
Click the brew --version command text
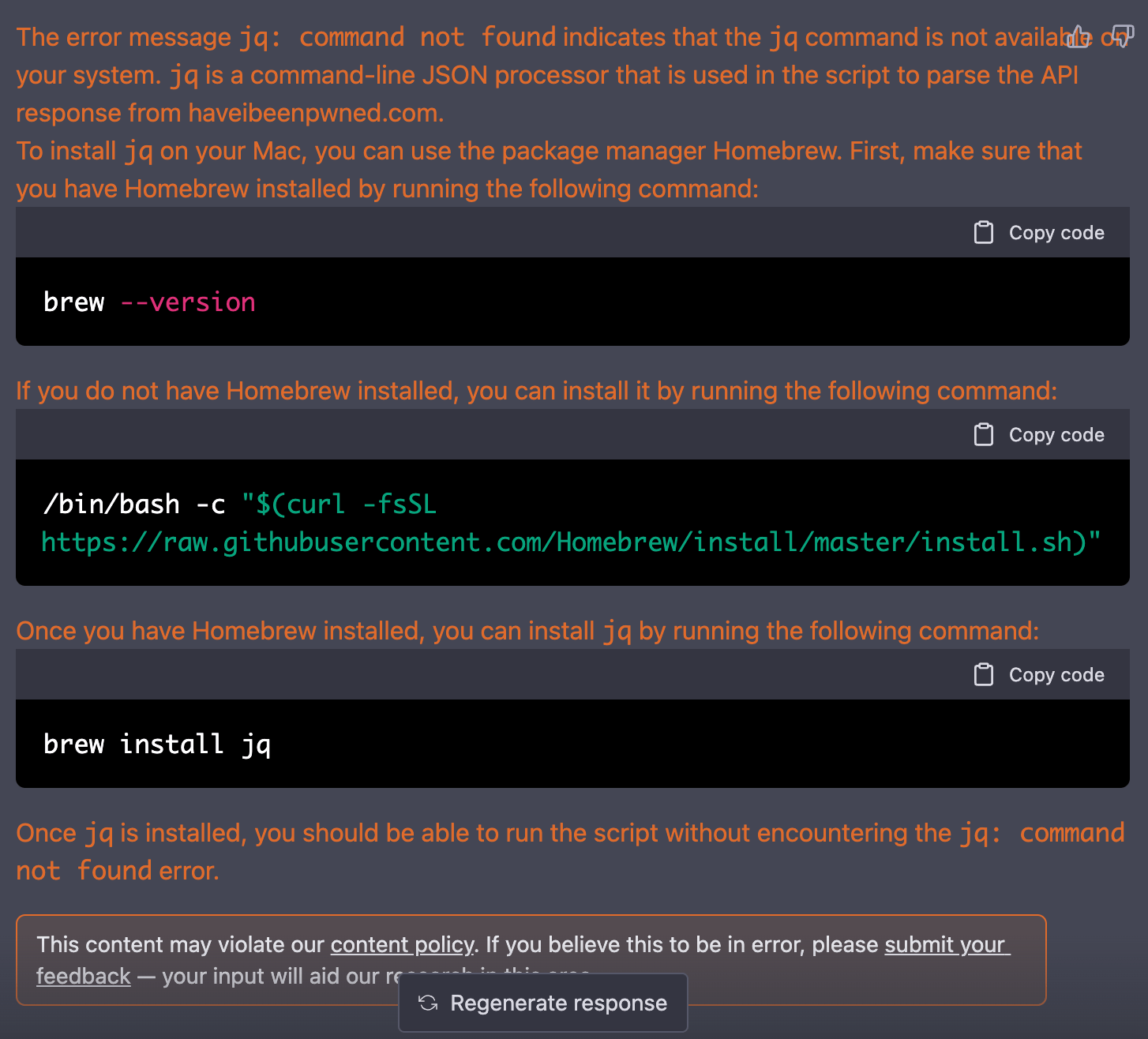[x=149, y=302]
